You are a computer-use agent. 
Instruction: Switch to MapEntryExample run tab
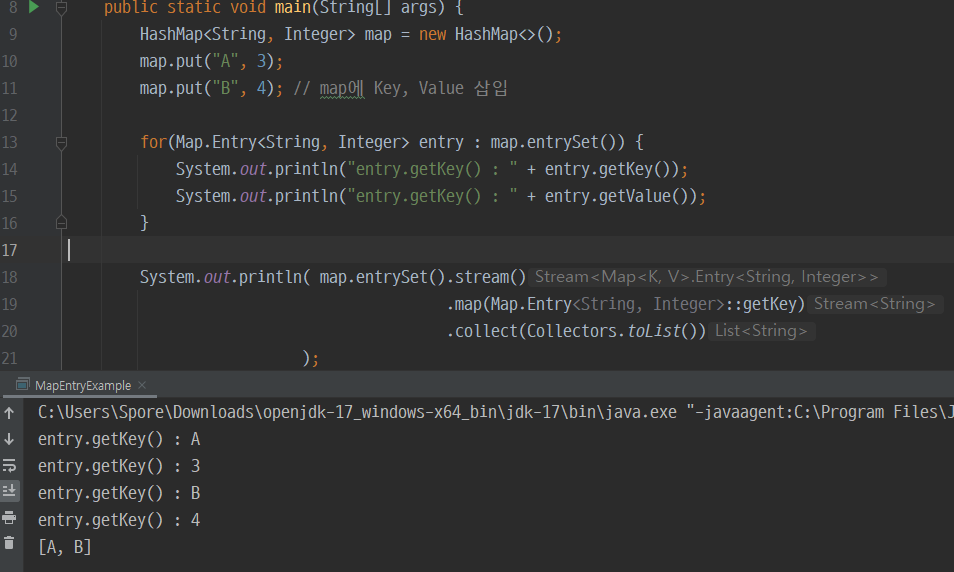83,385
